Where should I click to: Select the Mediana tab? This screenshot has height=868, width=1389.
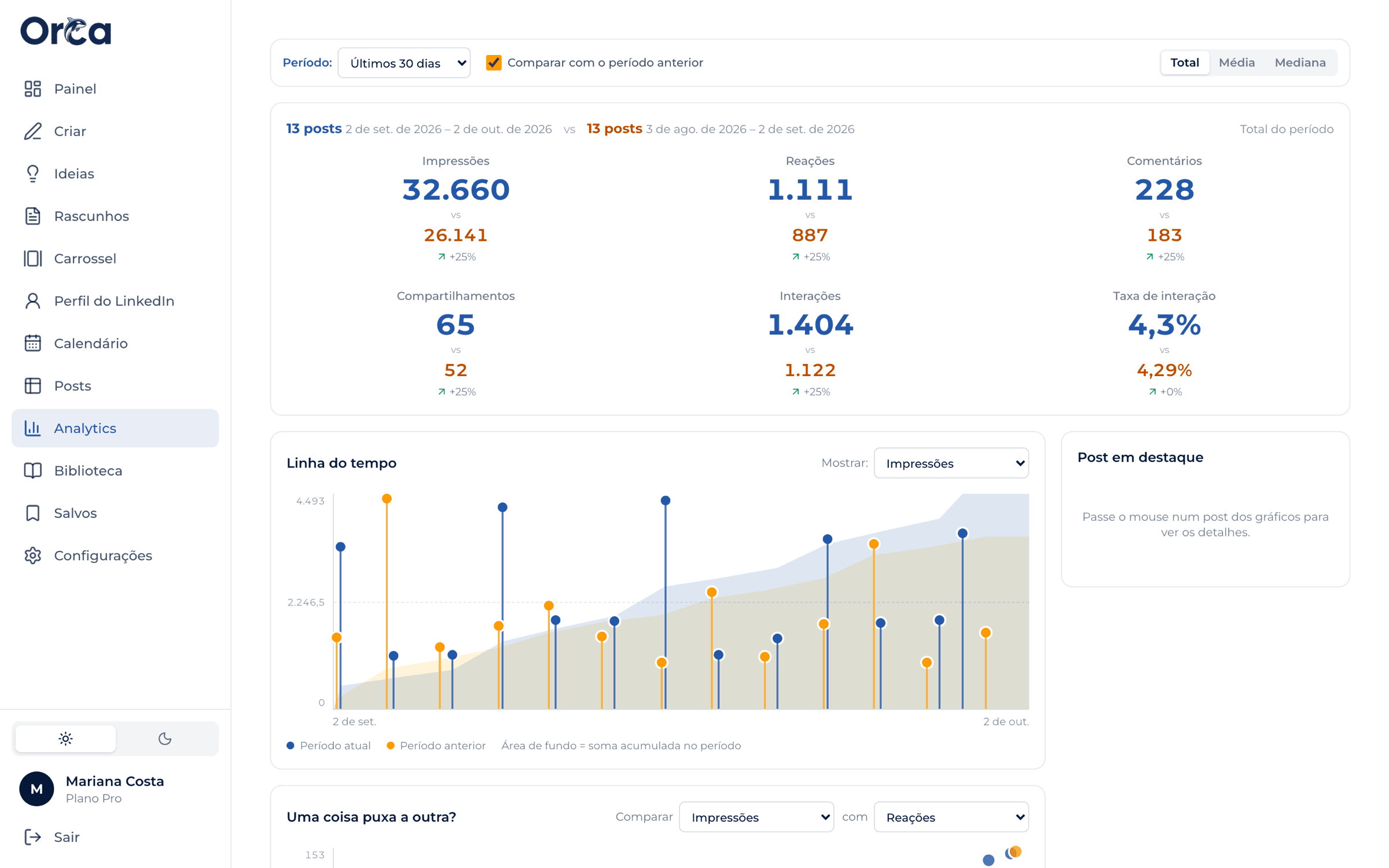1300,62
